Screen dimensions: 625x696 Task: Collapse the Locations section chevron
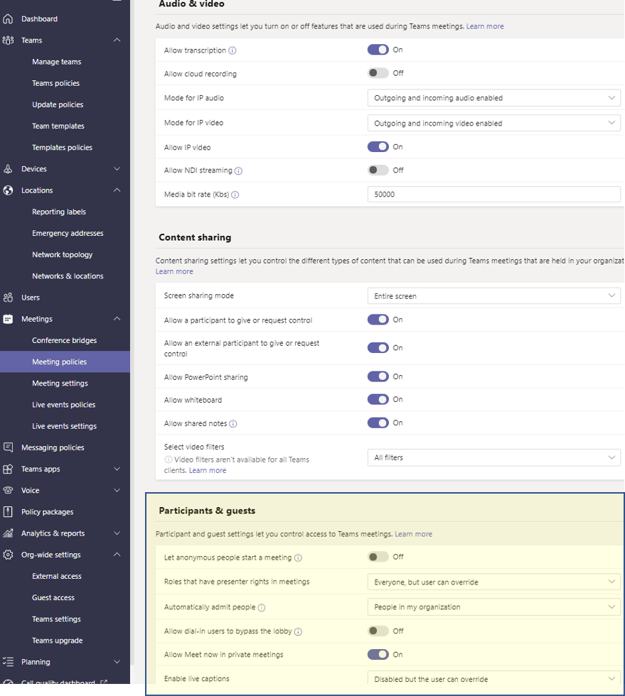pyautogui.click(x=117, y=190)
